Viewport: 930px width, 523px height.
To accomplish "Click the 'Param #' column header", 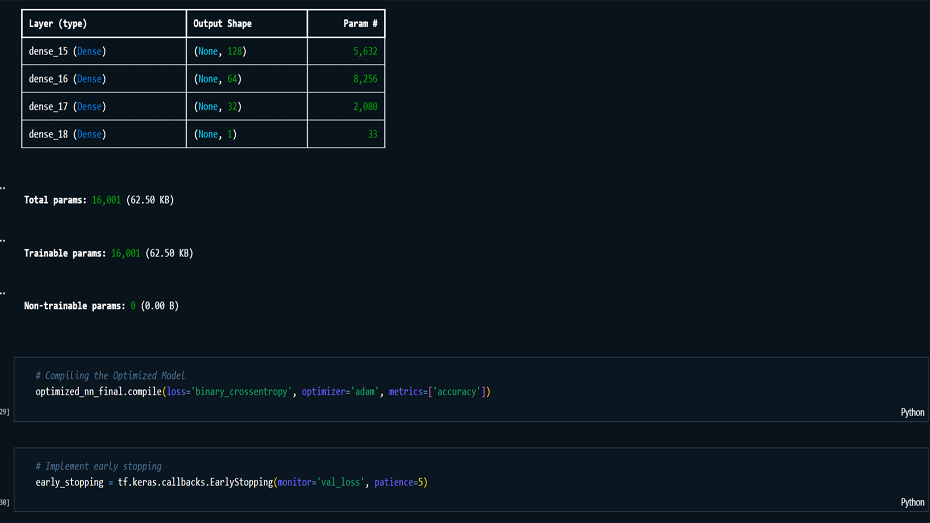I will pyautogui.click(x=360, y=23).
